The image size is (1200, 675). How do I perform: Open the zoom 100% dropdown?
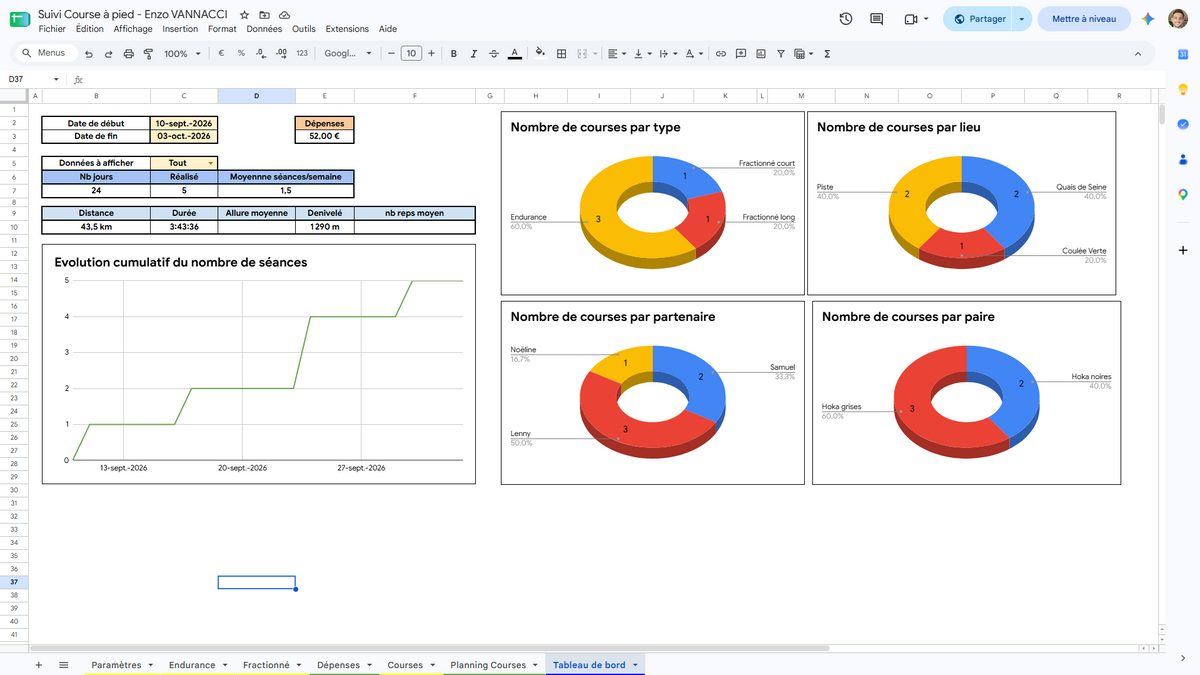(182, 54)
